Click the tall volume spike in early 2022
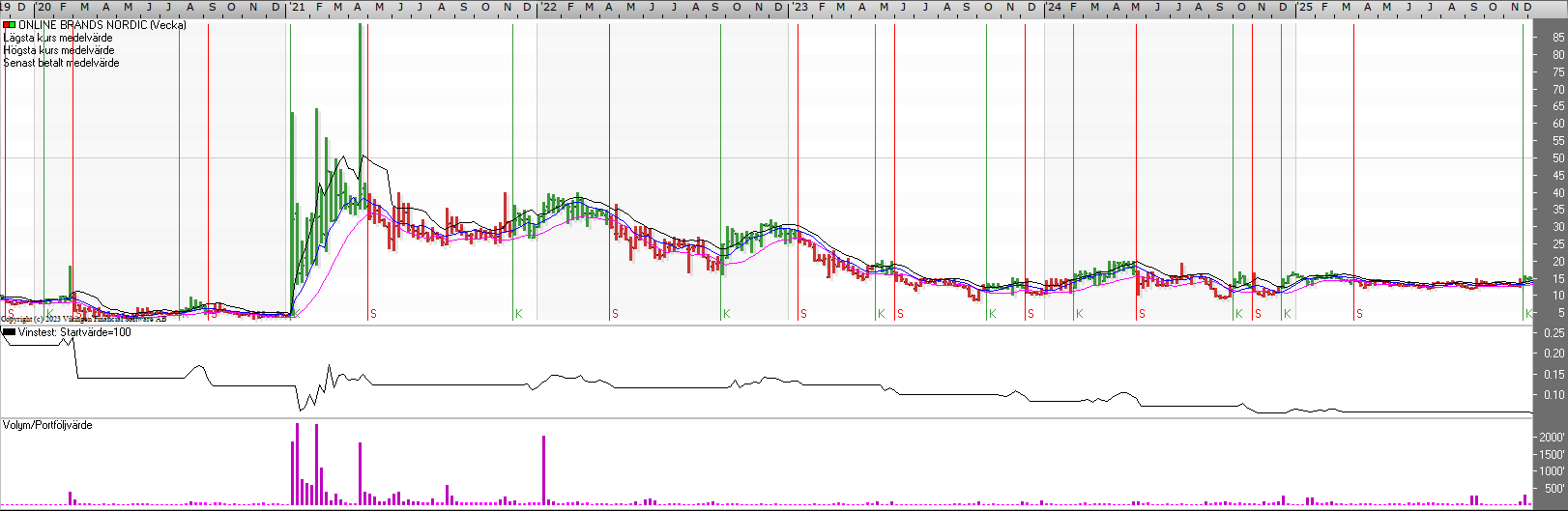Viewport: 1568px width, 511px height. click(x=544, y=468)
